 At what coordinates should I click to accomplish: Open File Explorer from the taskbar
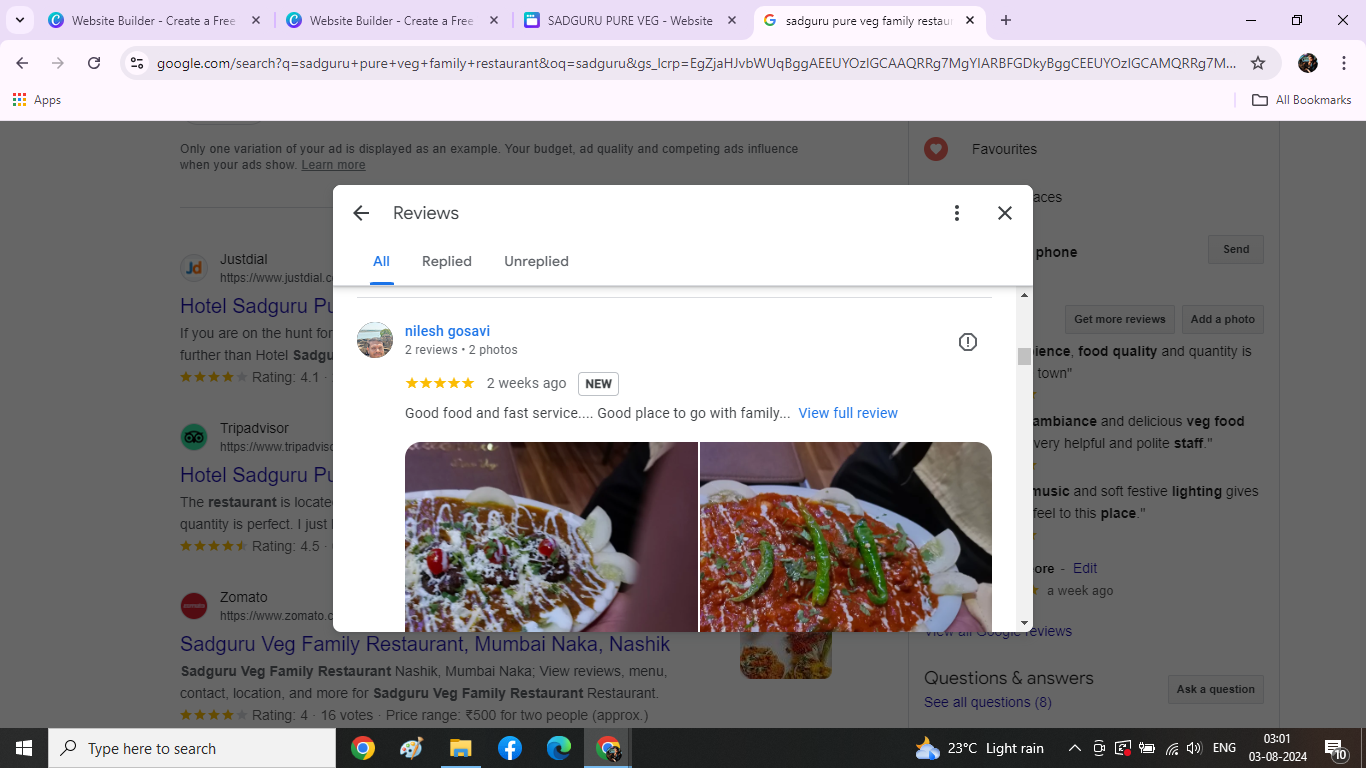460,748
